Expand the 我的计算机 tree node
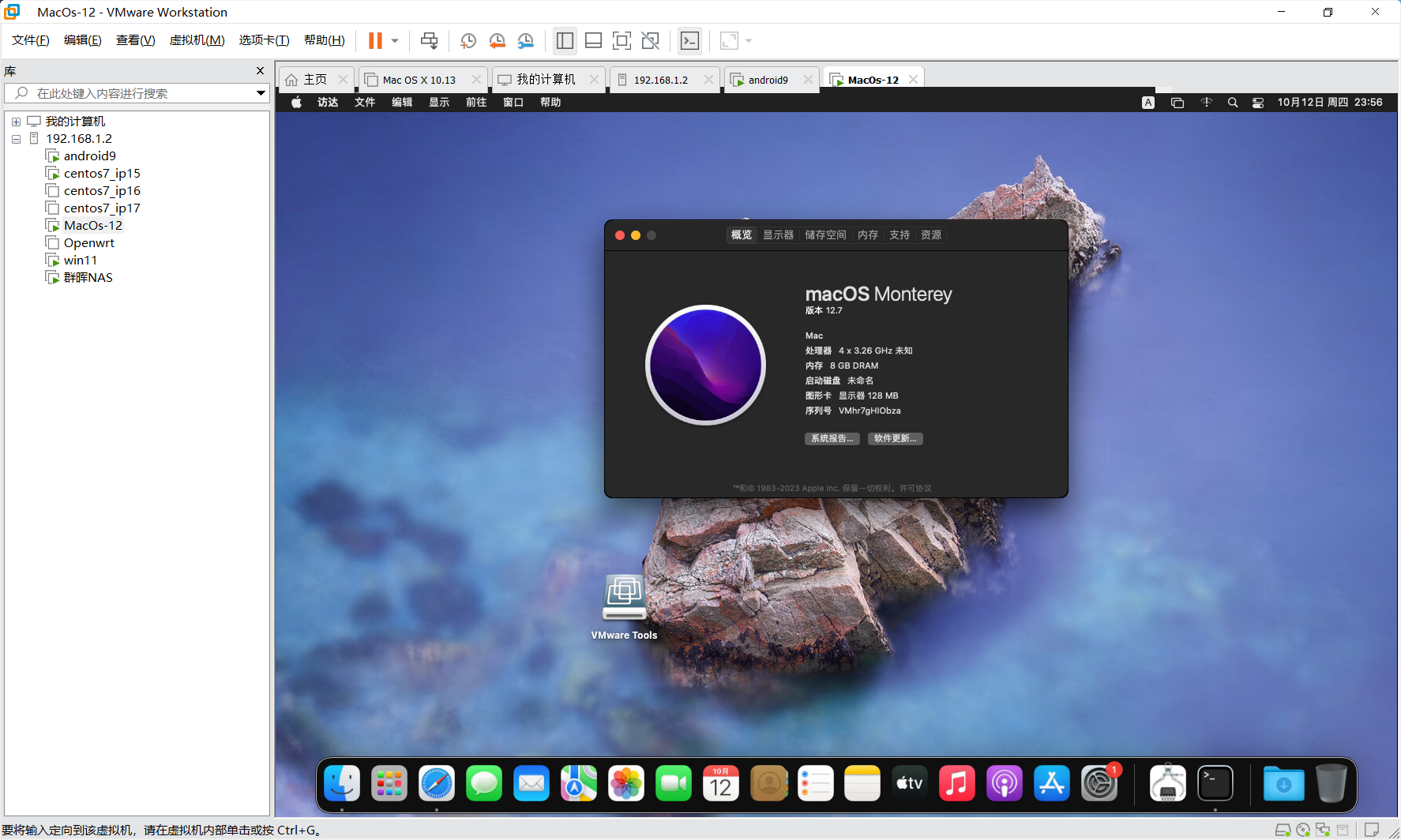The height and width of the screenshot is (840, 1401). [16, 122]
